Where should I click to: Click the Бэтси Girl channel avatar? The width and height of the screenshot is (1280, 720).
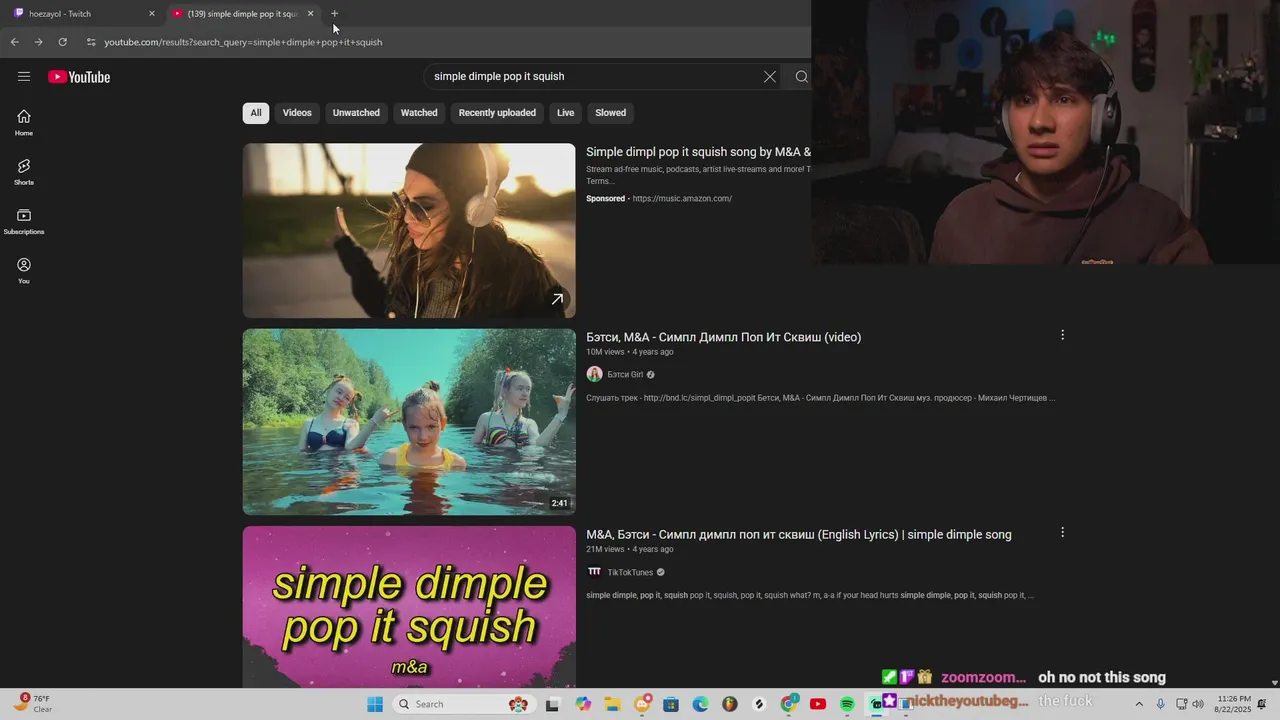click(x=594, y=374)
